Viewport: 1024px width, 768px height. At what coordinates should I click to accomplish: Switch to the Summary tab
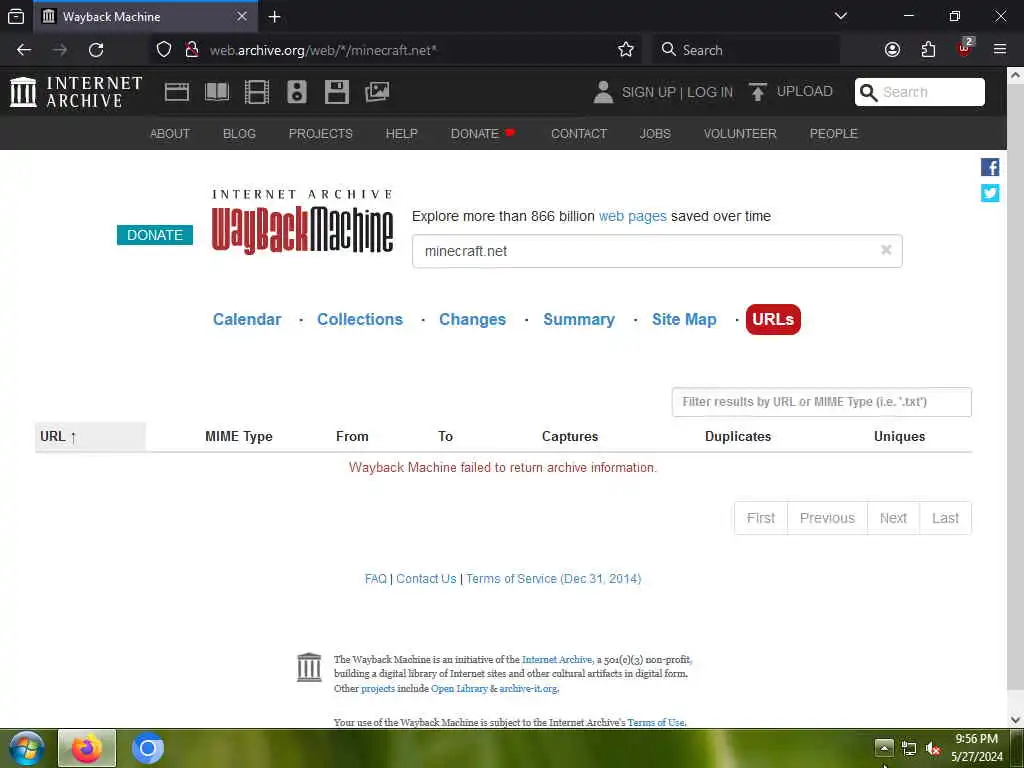click(579, 319)
